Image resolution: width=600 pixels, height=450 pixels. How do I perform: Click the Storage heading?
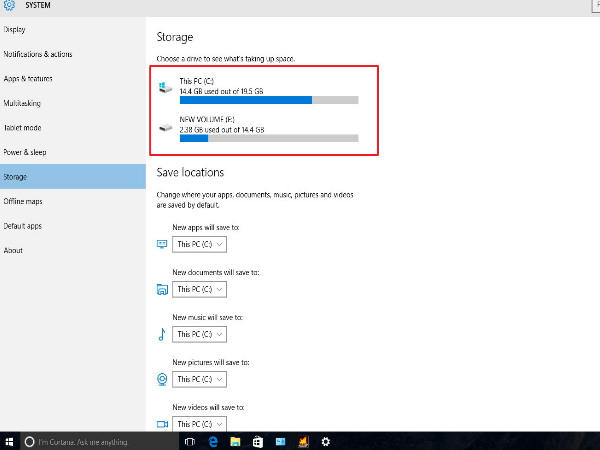(x=175, y=37)
